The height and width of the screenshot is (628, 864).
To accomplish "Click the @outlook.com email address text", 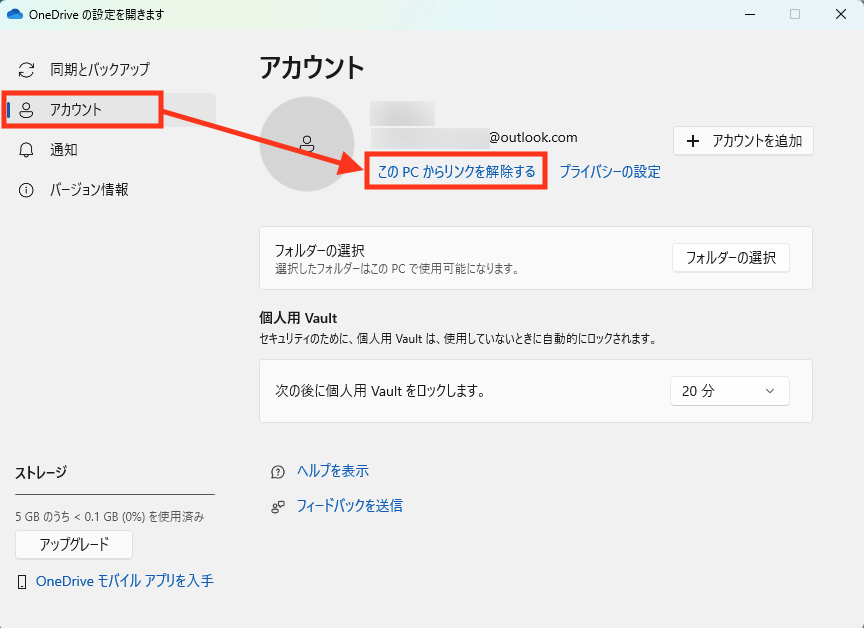I will coord(533,138).
